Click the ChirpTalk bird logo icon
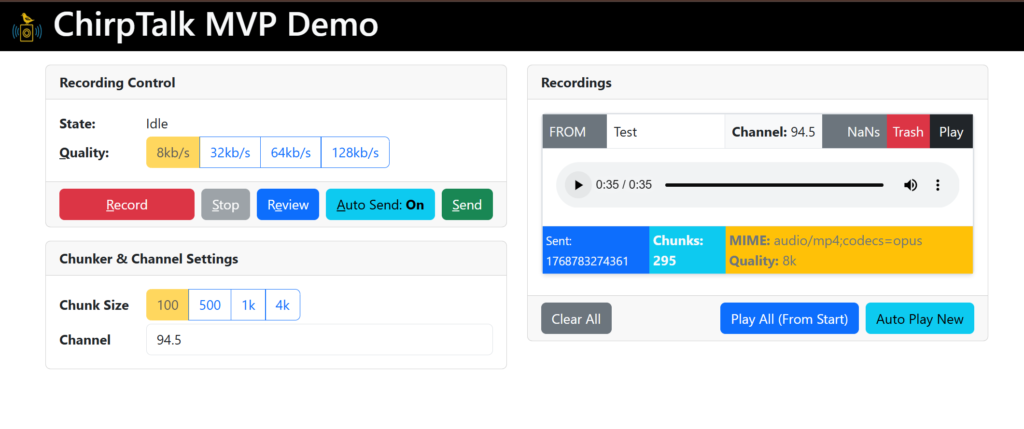1024x429 pixels. click(27, 26)
